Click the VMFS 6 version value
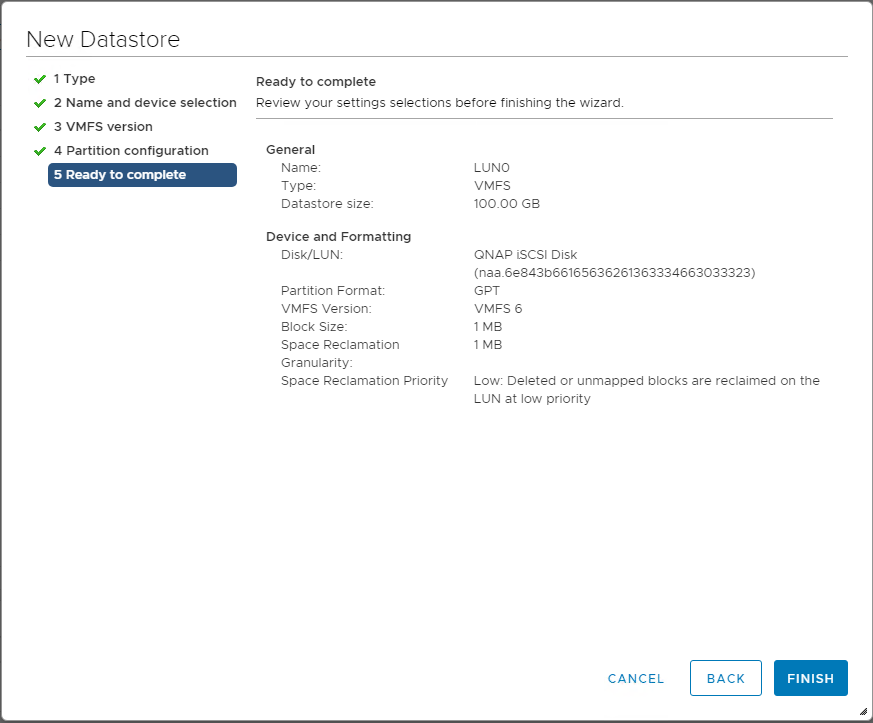873x723 pixels. (x=498, y=309)
